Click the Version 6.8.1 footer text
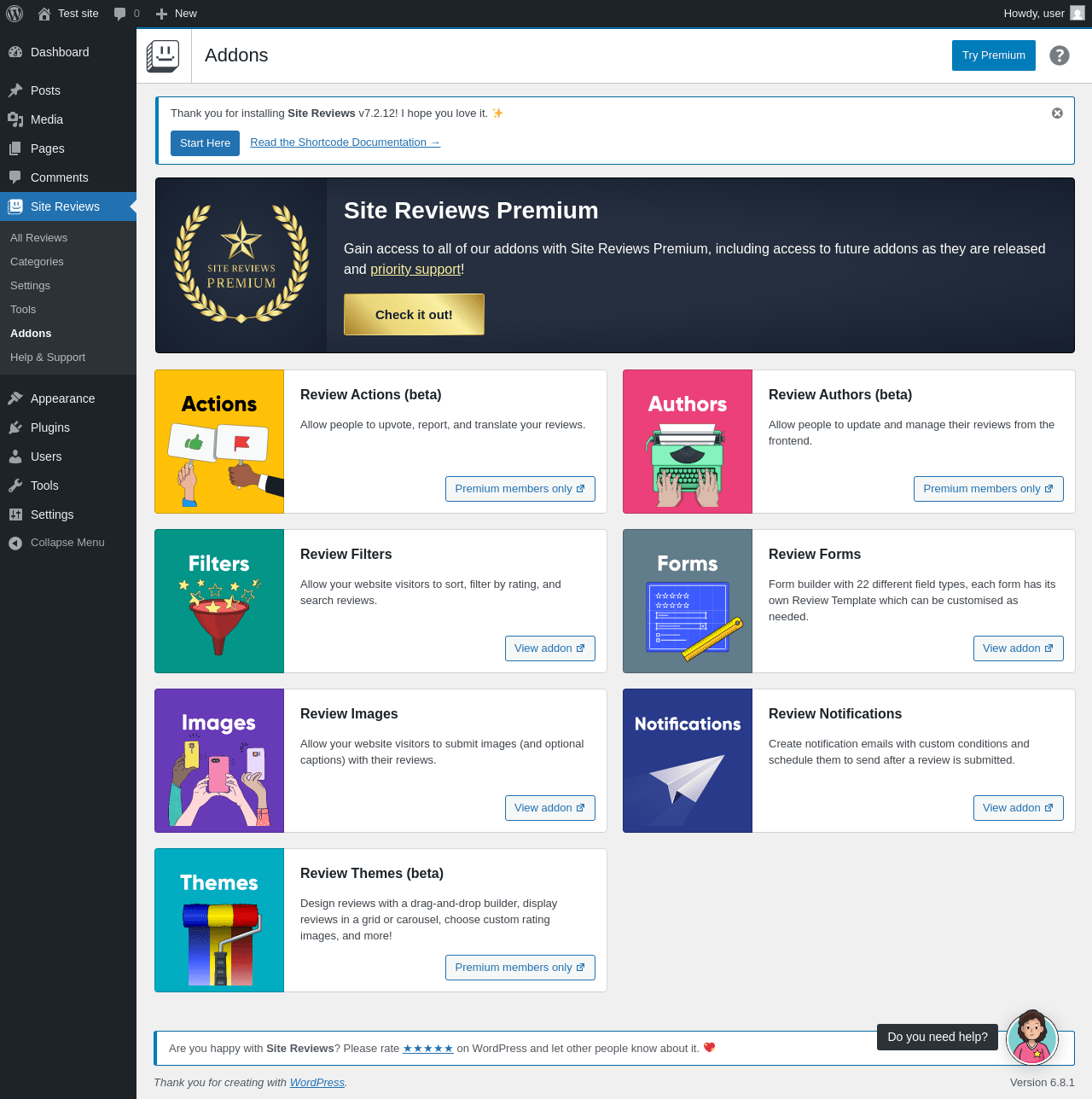1092x1099 pixels. [x=1043, y=1083]
